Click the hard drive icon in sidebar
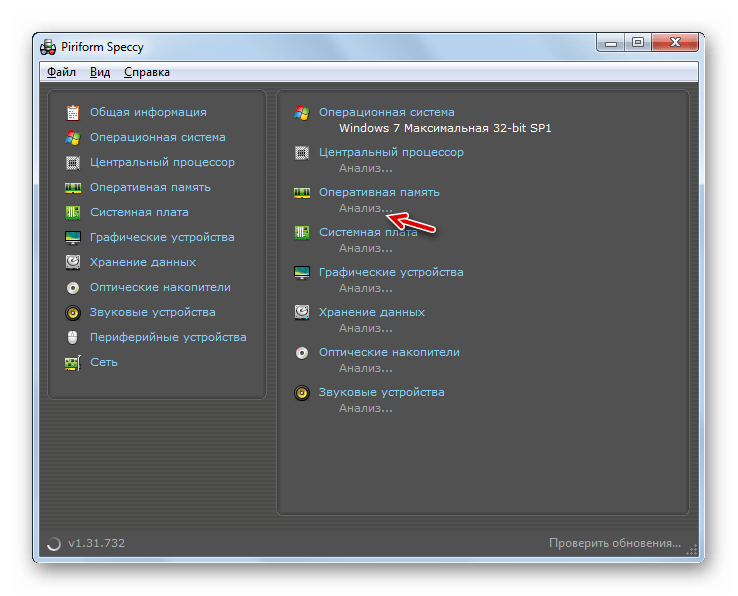The width and height of the screenshot is (738, 596). 73,262
